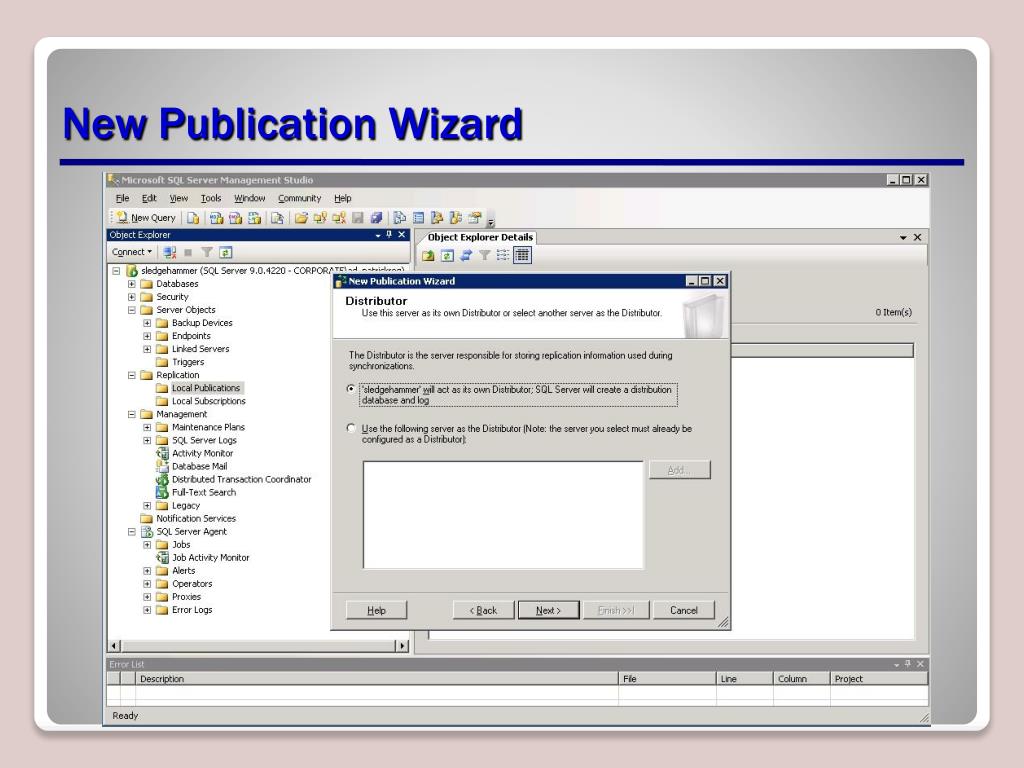The width and height of the screenshot is (1024, 768).
Task: Click Refresh icon in Object Explorer toolbar
Action: click(225, 252)
